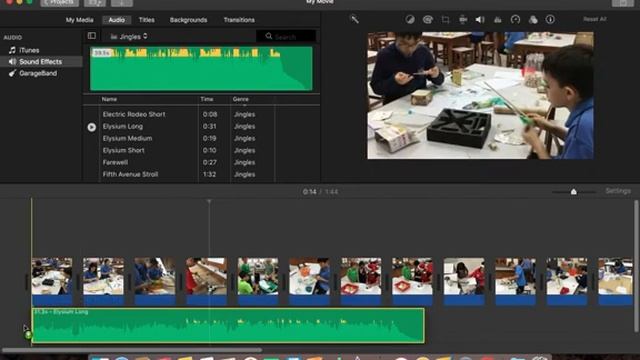Play the Elysium Long preview
This screenshot has height=360, width=640.
91,127
